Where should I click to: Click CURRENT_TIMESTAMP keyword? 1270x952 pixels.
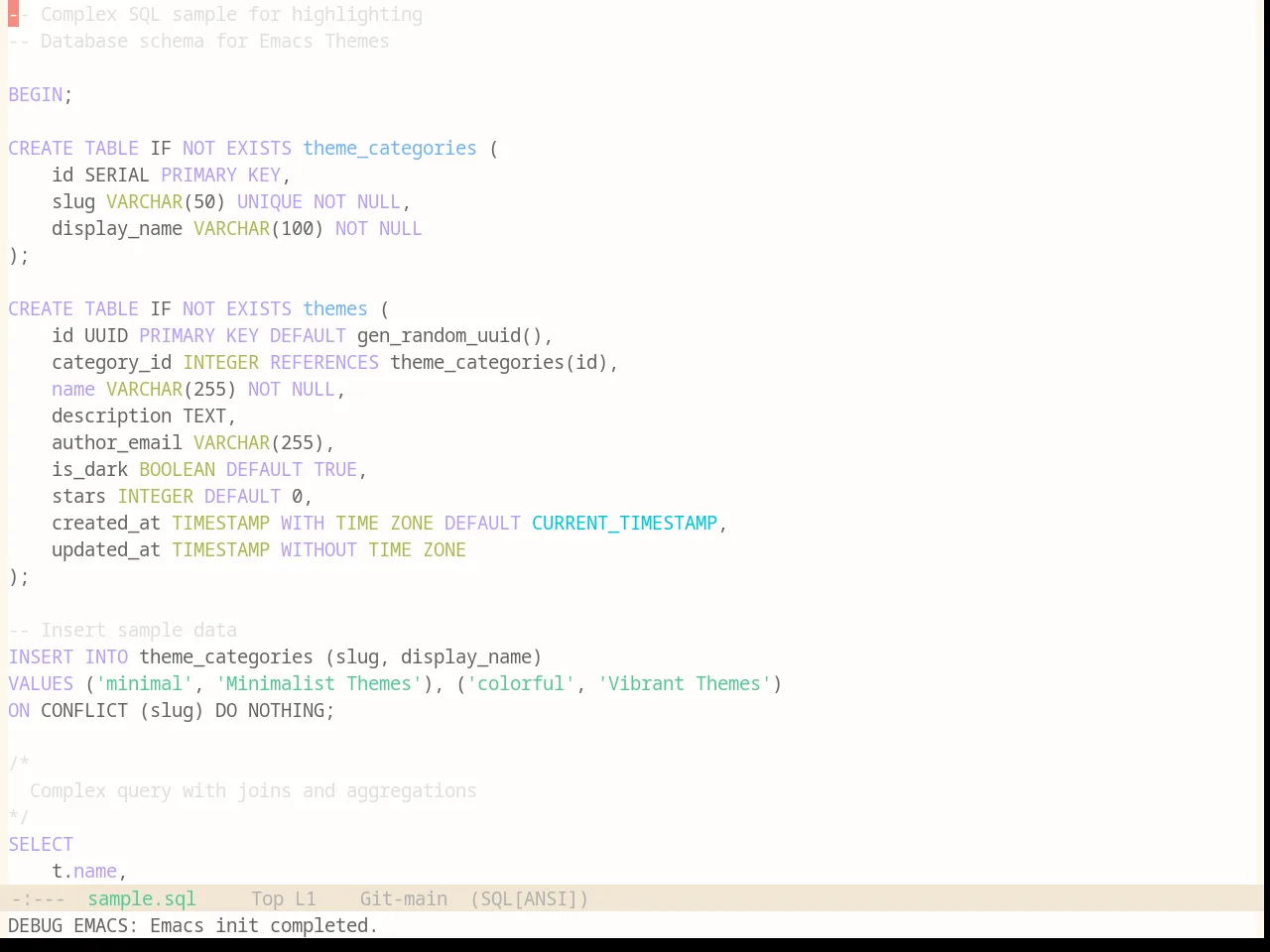click(624, 523)
